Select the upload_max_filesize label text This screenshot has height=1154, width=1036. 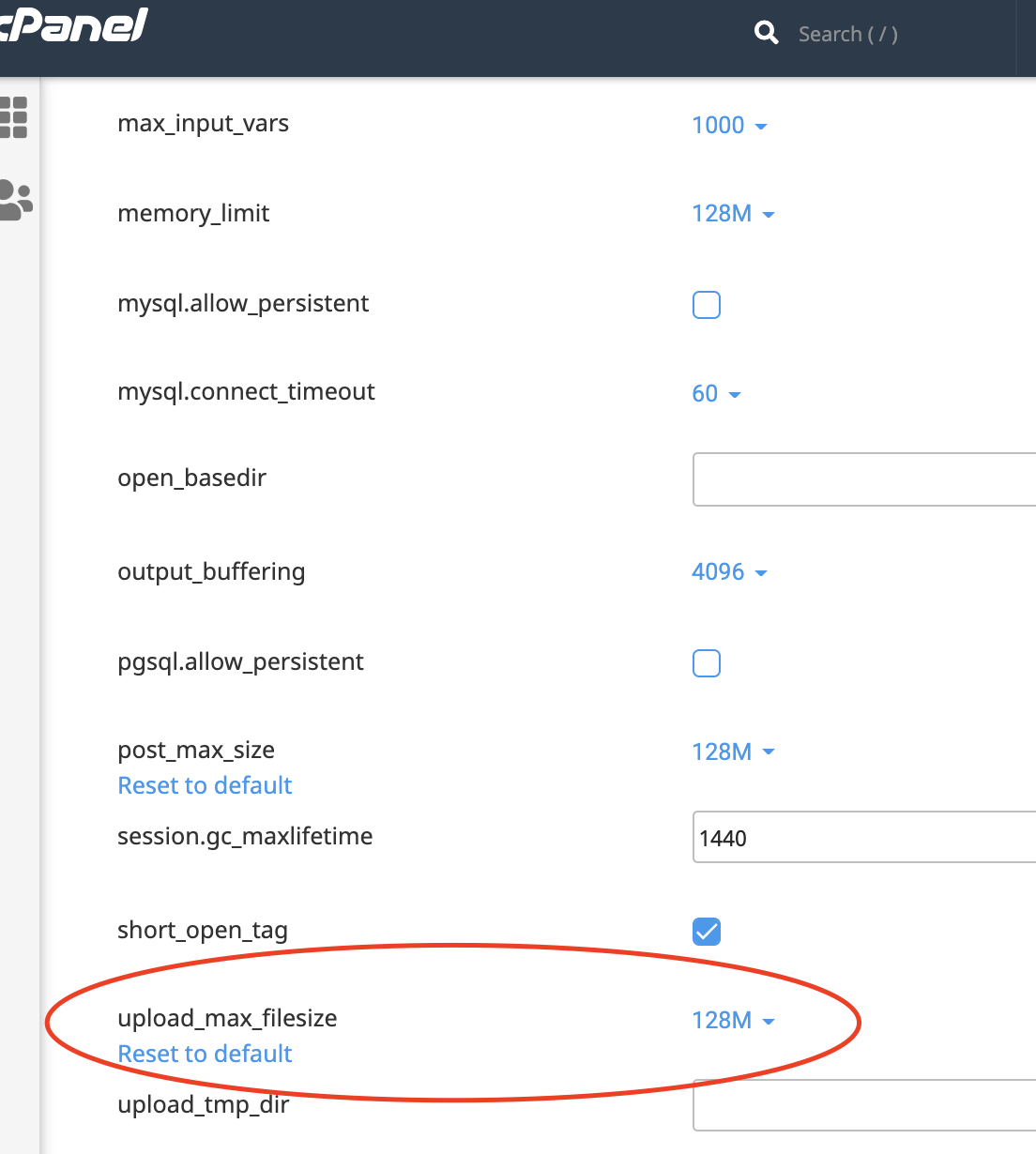click(227, 1018)
